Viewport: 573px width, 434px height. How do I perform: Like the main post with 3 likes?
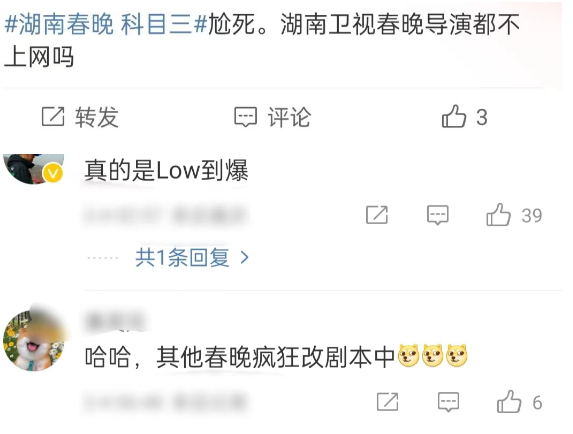click(x=454, y=116)
